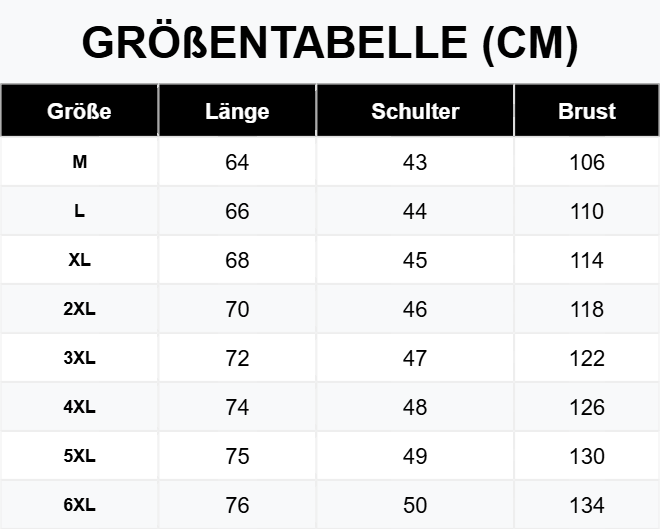Select the 4XL size label

79,407
